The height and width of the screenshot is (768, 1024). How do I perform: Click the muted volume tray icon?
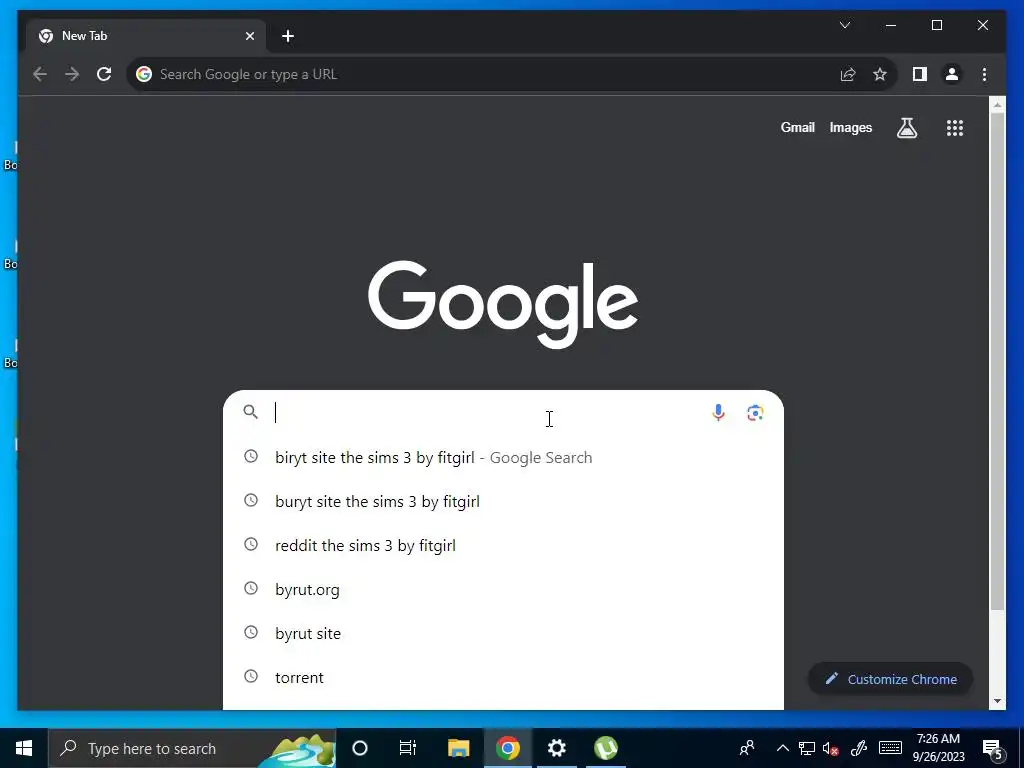tap(831, 748)
